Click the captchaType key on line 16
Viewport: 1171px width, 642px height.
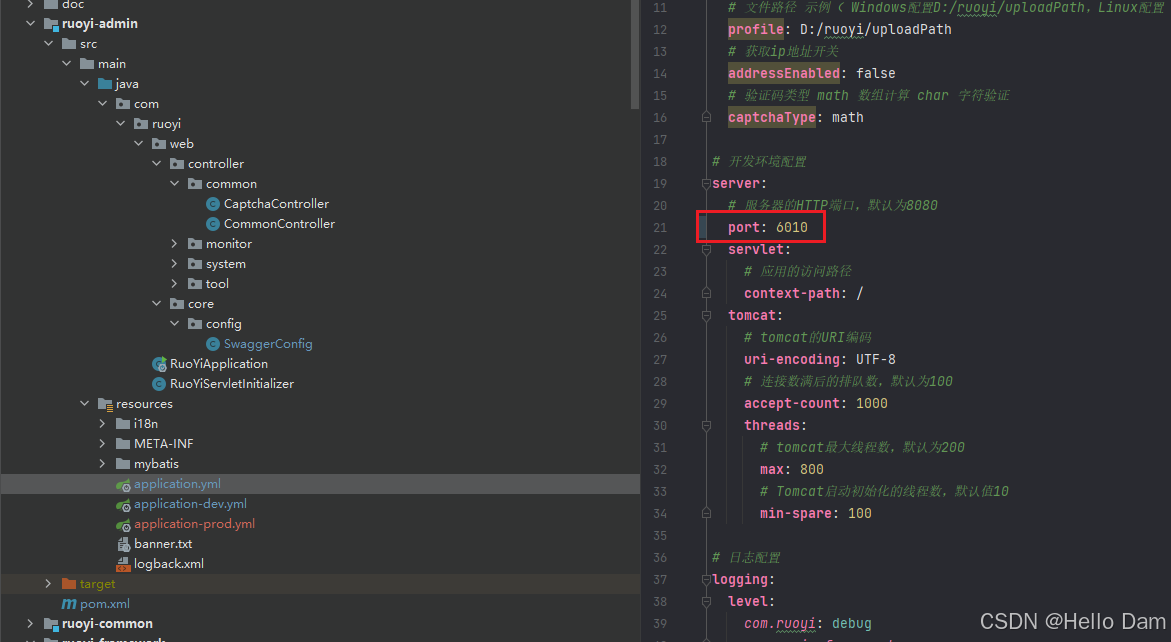click(771, 118)
